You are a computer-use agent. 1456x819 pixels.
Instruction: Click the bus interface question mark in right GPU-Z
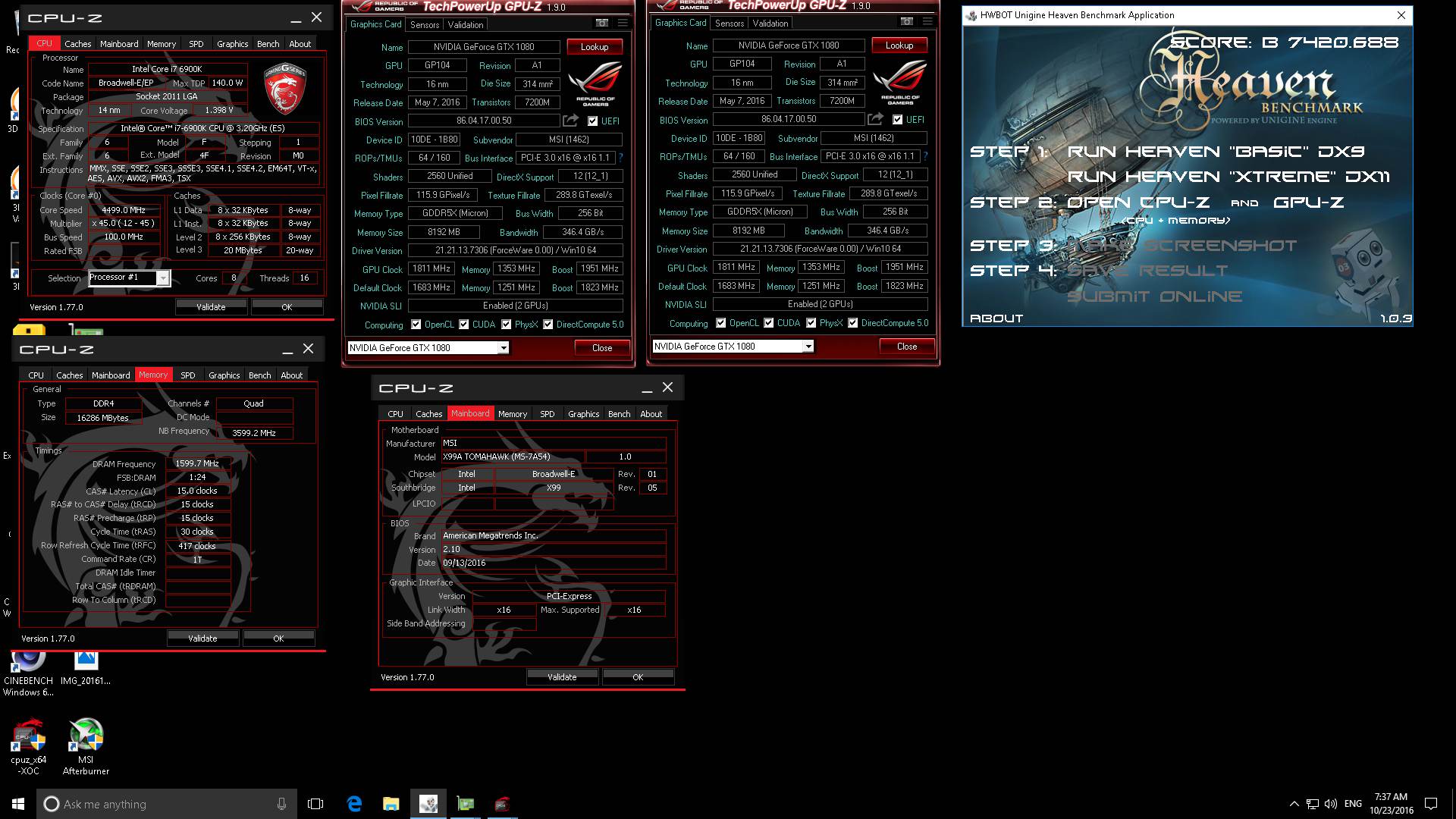point(925,156)
